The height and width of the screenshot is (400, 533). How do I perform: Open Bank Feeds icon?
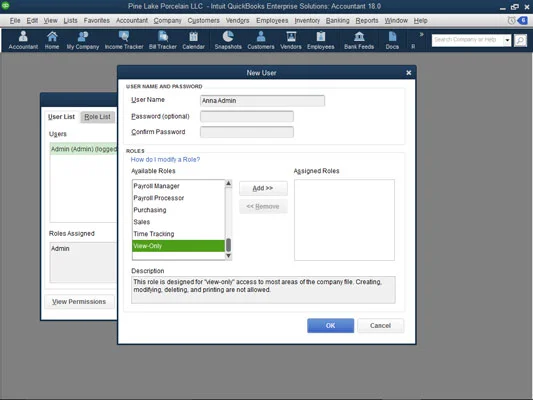coord(359,40)
